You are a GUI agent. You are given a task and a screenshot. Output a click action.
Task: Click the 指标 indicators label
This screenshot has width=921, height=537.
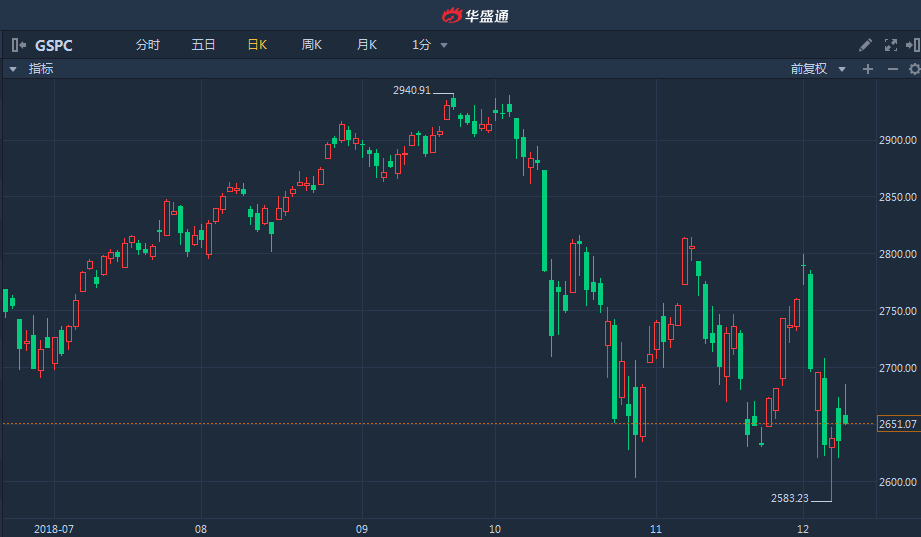tap(41, 69)
